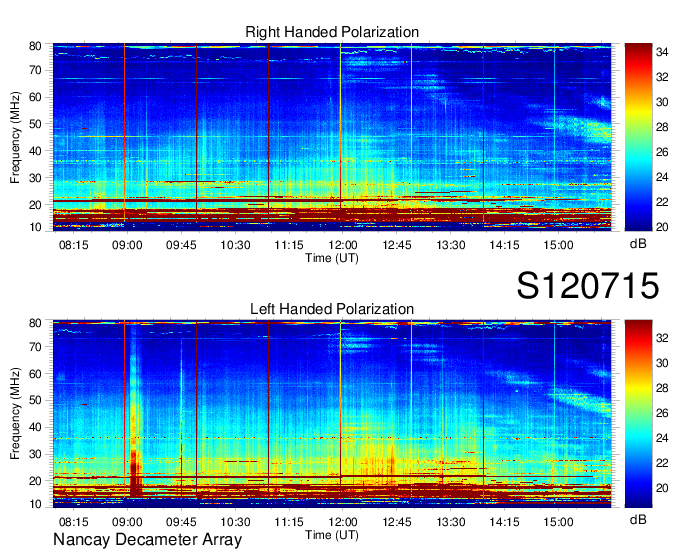Image resolution: width=680 pixels, height=552 pixels.
Task: Click the 20 MHz tick of Right Handed plot
Action: [35, 205]
